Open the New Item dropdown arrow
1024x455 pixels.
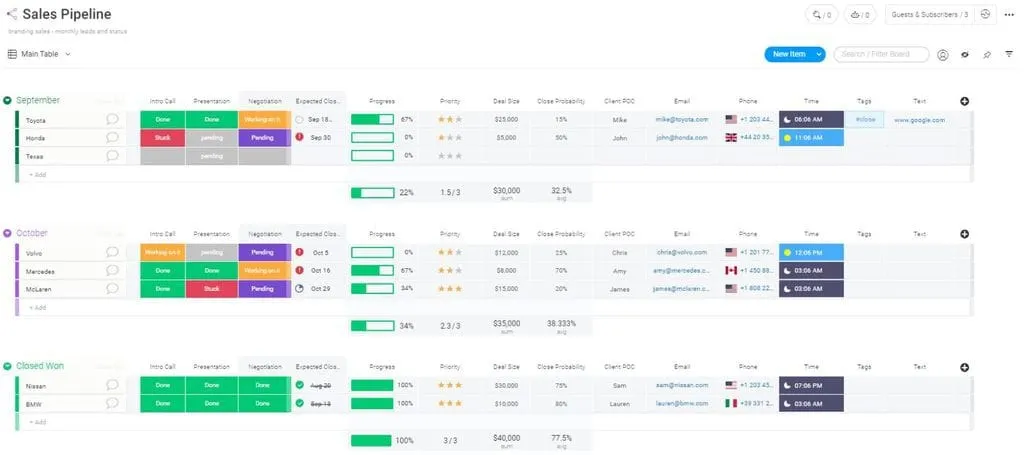click(x=818, y=54)
